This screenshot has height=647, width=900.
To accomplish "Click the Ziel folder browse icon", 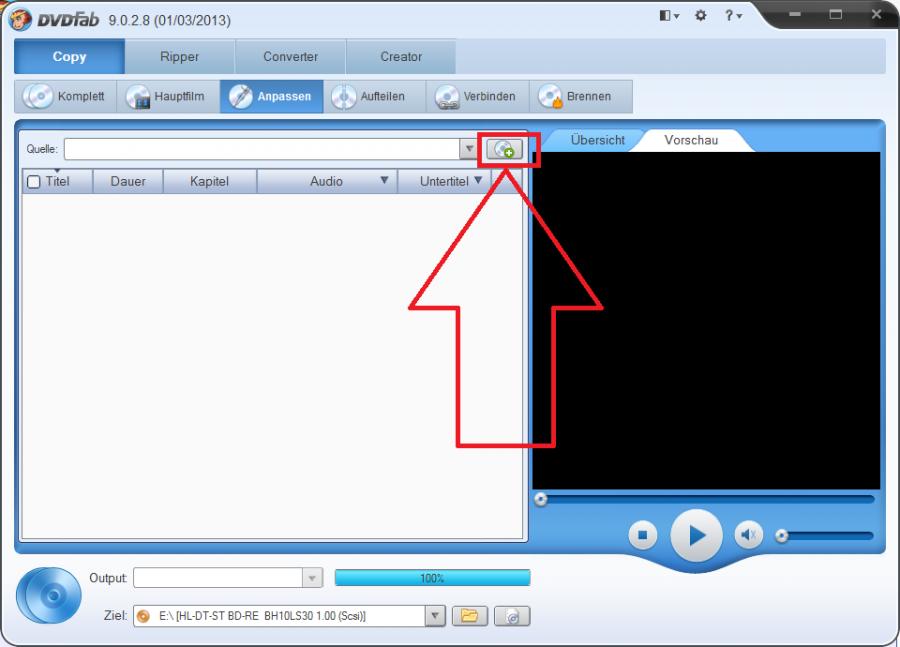I will click(x=470, y=616).
